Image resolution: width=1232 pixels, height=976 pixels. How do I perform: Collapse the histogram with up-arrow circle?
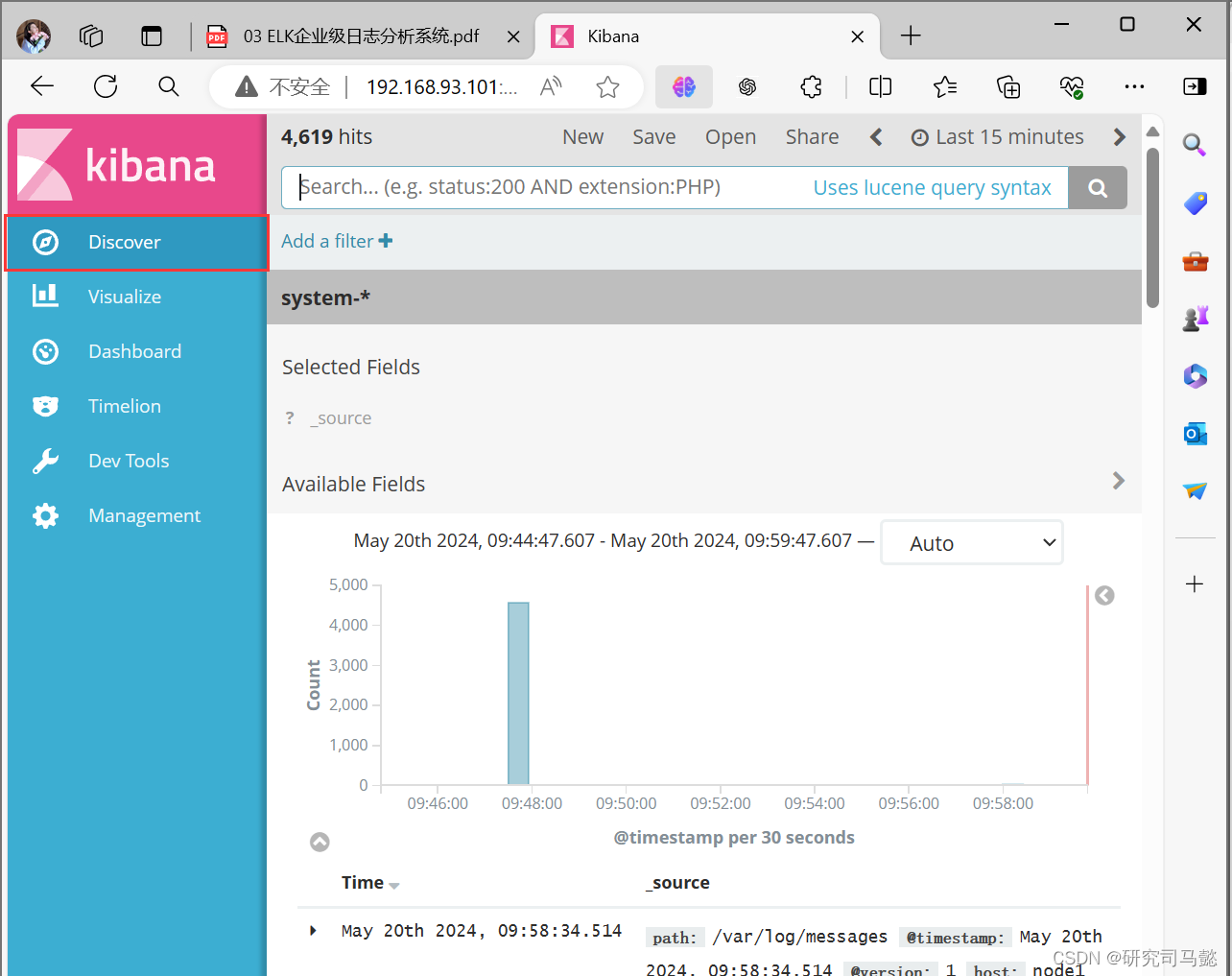coord(320,842)
